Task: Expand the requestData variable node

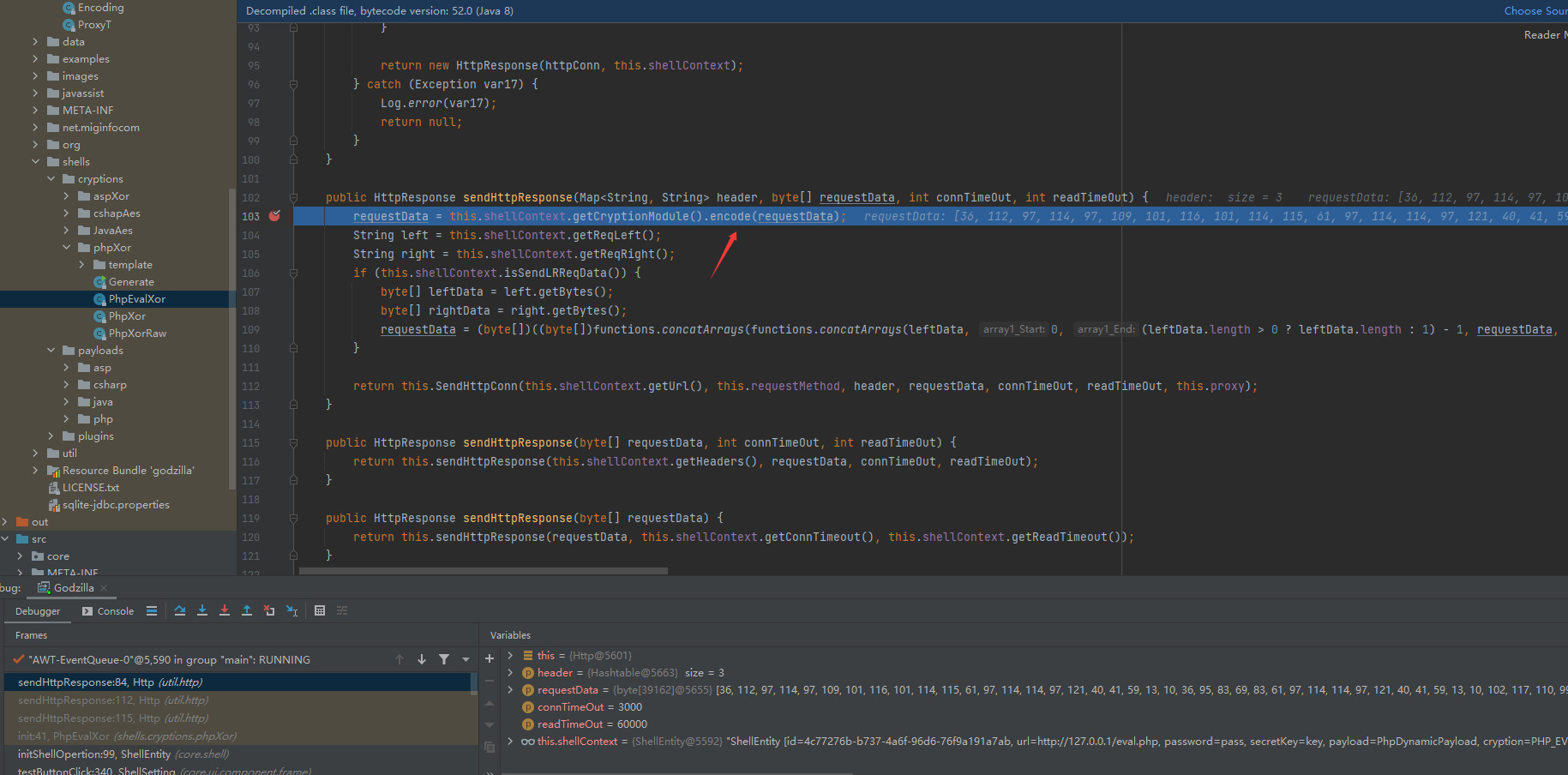Action: click(511, 690)
